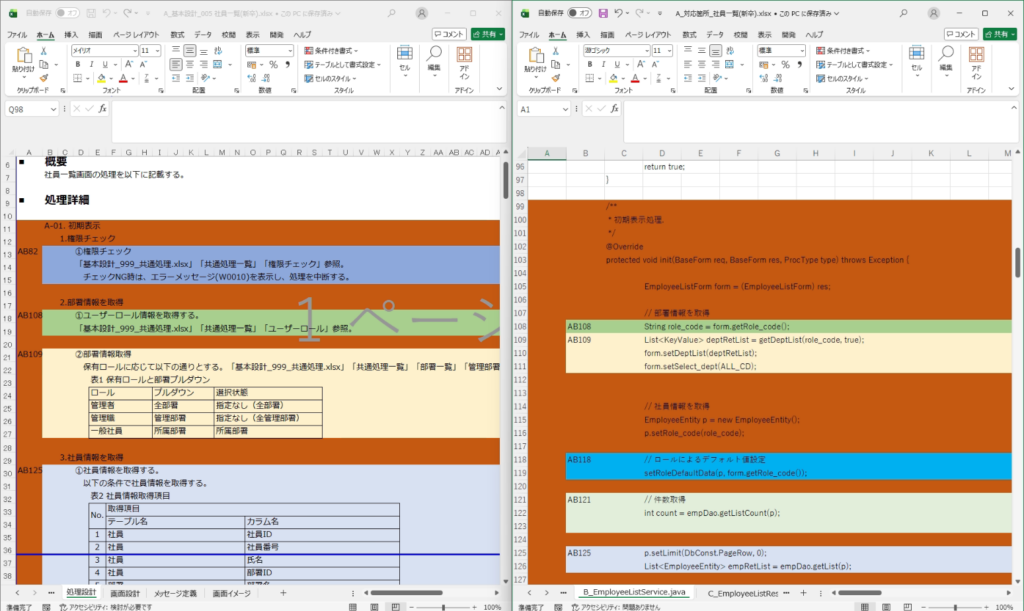Viewport: 1024px width, 611px height.
Task: Toggle Underline in left window ribbon
Action: 104,64
